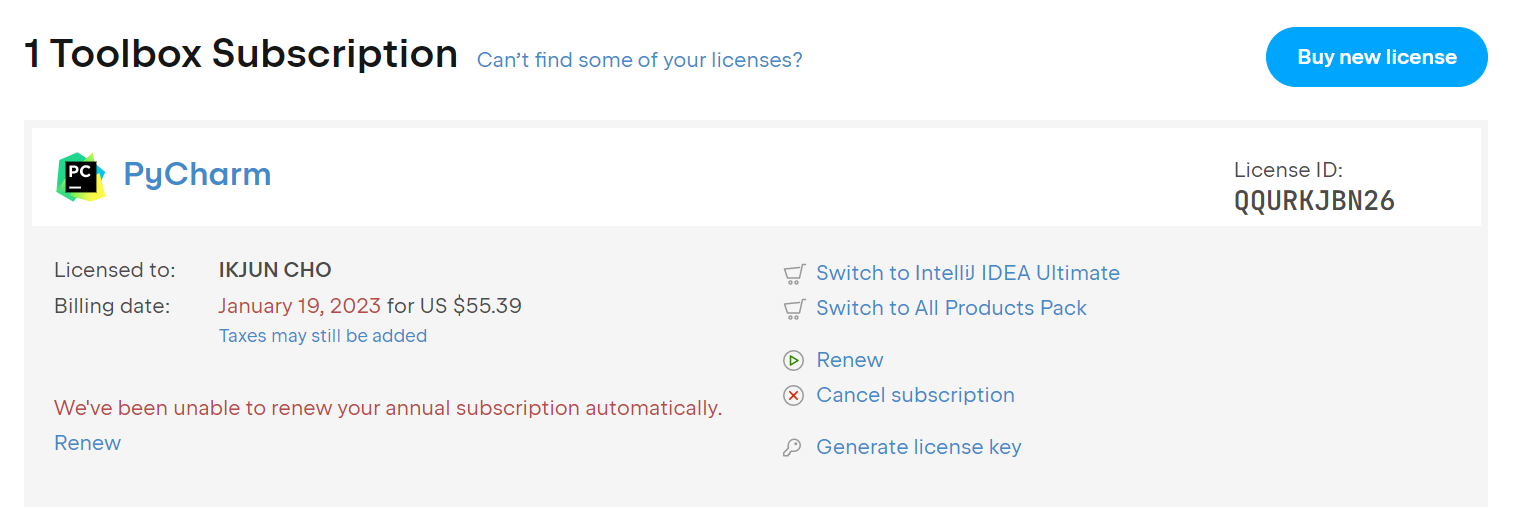Click the PyCharm logo icon

(x=81, y=177)
